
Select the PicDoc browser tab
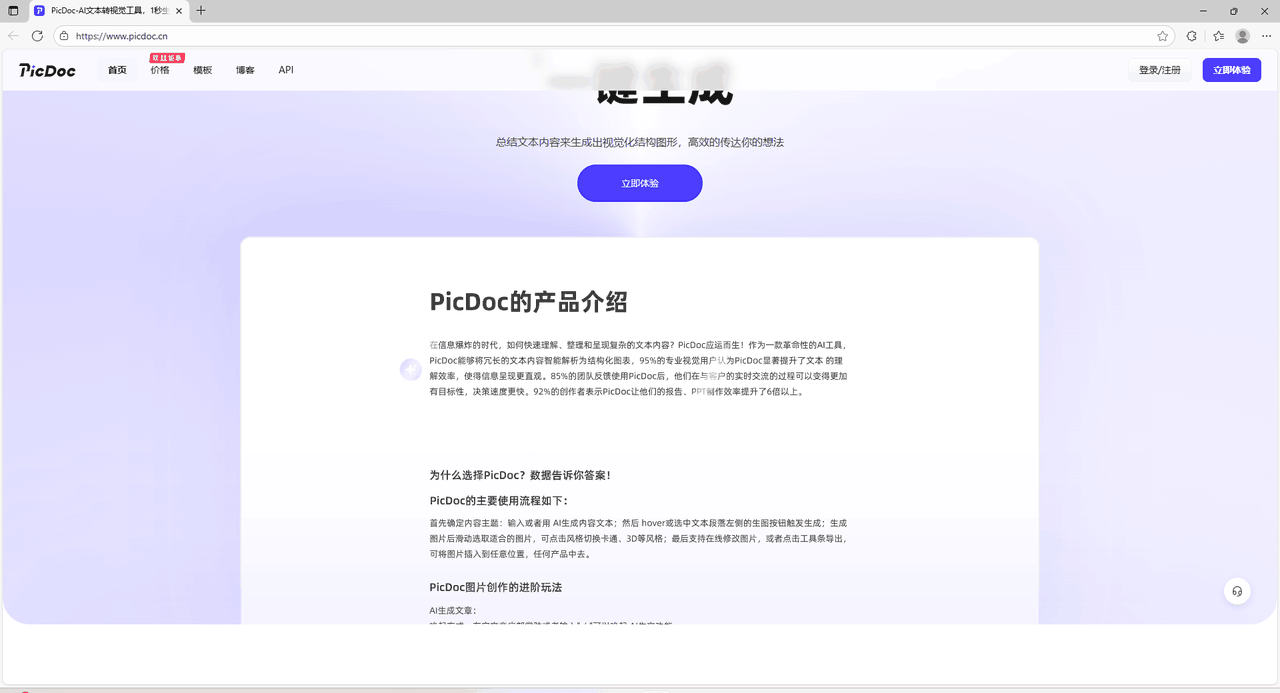click(x=108, y=11)
